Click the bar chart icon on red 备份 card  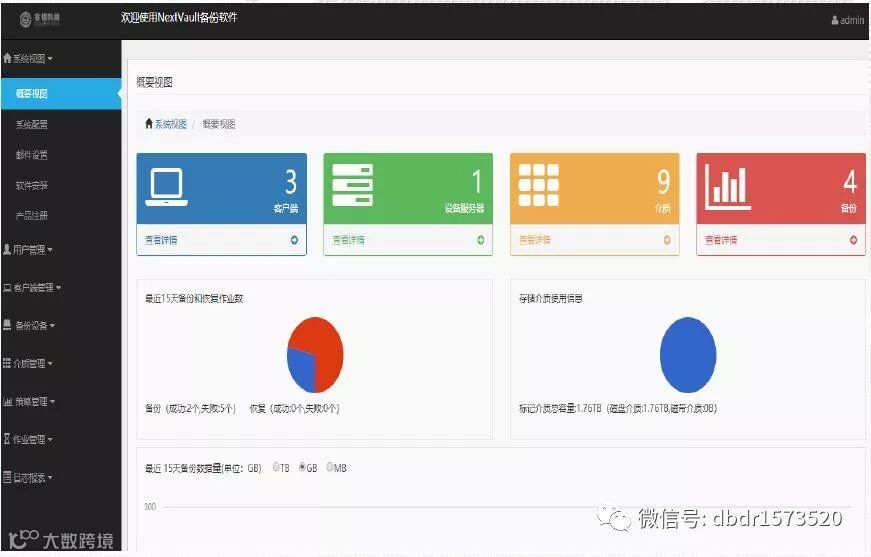(728, 188)
